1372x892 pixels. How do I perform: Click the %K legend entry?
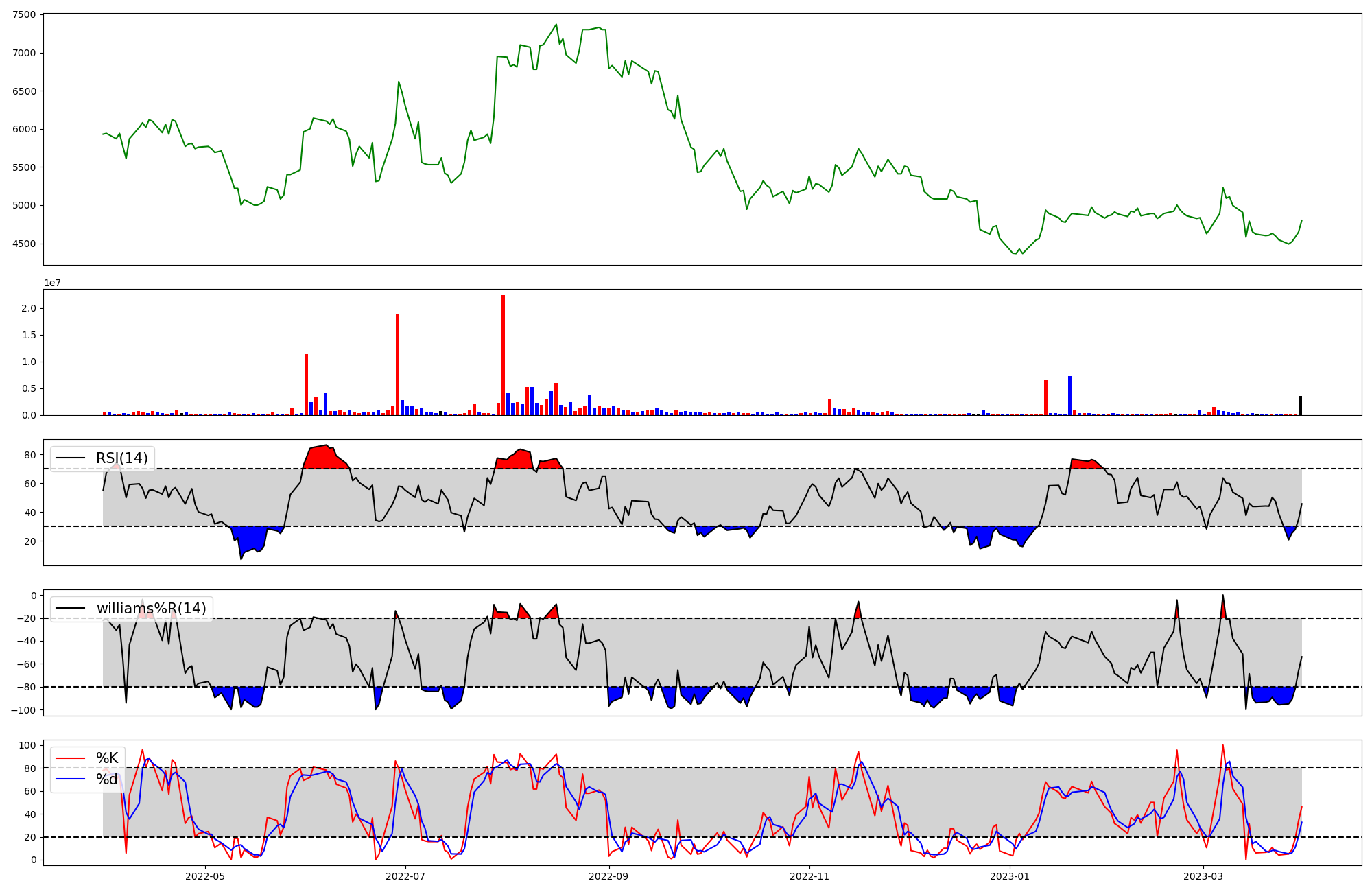click(x=107, y=758)
